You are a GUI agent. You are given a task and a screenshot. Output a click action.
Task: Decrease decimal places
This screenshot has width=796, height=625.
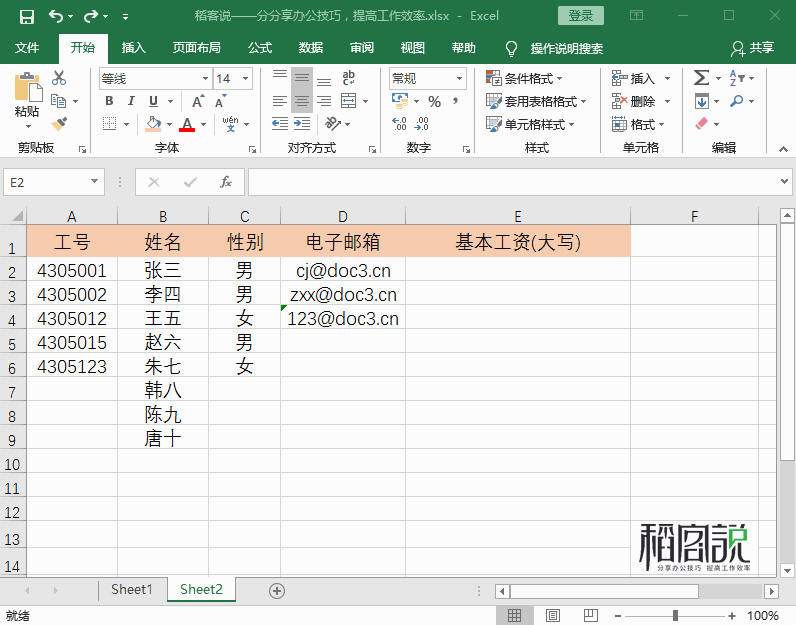(422, 124)
